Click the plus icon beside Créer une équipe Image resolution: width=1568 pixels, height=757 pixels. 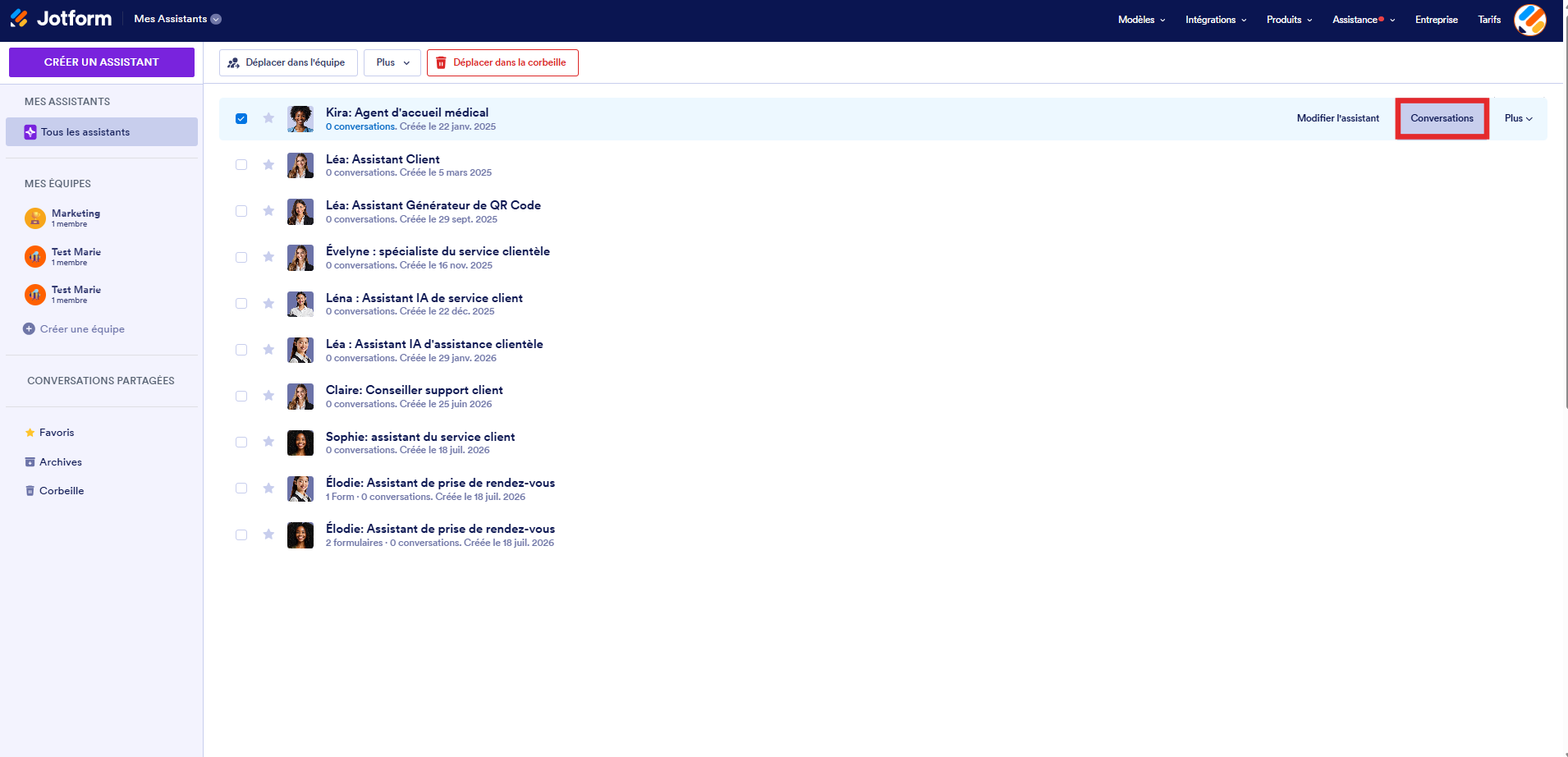29,328
